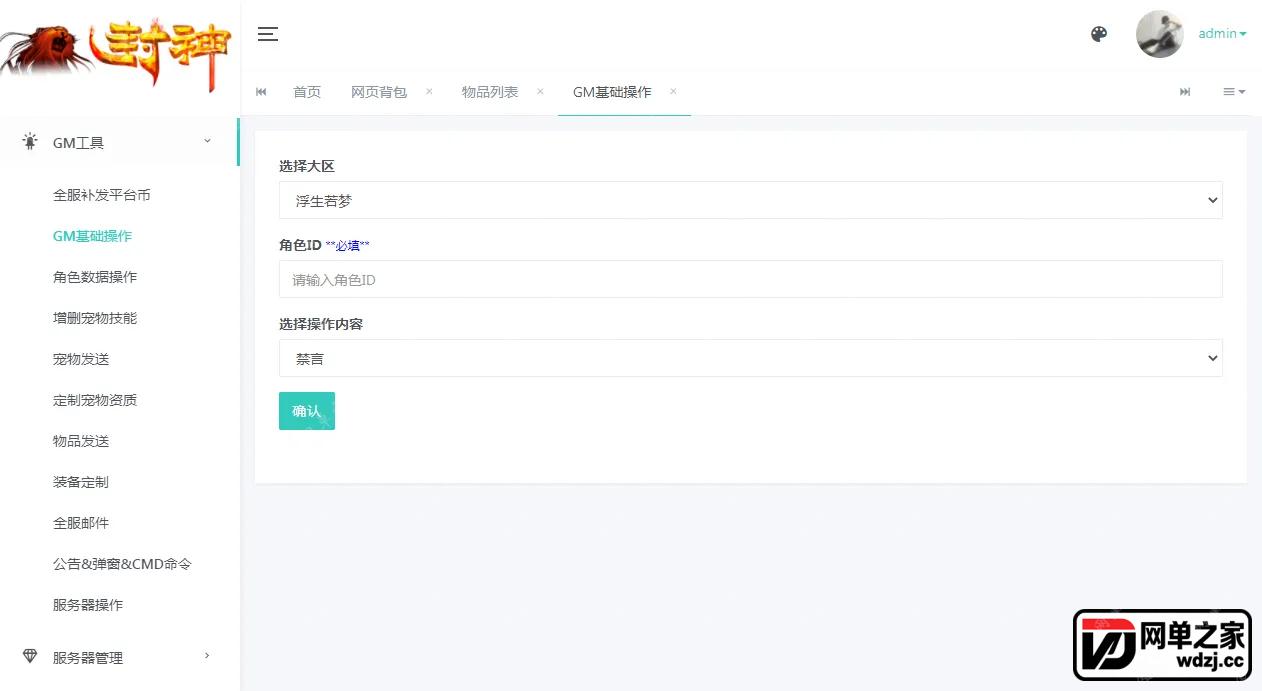
Task: Open 增删宠物技能 in sidebar
Action: pyautogui.click(x=95, y=318)
